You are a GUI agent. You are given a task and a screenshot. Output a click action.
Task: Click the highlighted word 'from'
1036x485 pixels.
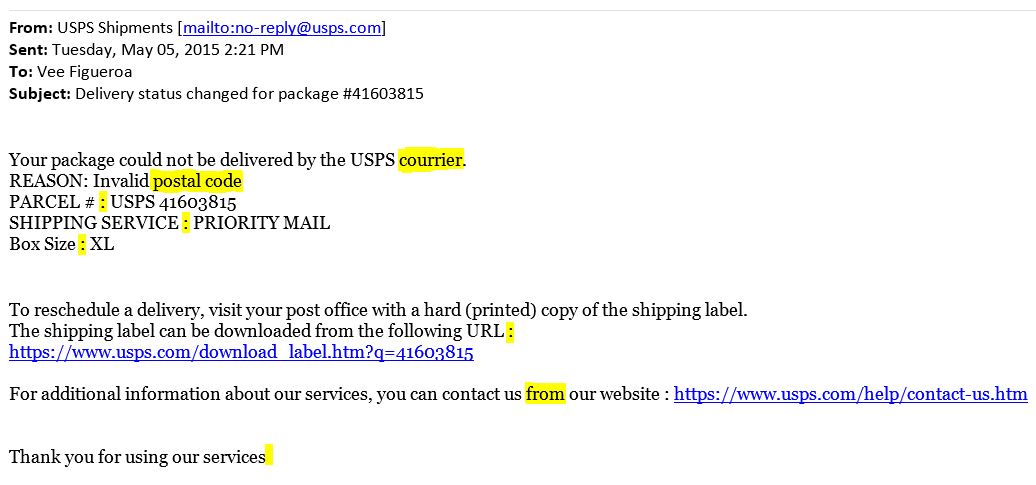coord(545,394)
